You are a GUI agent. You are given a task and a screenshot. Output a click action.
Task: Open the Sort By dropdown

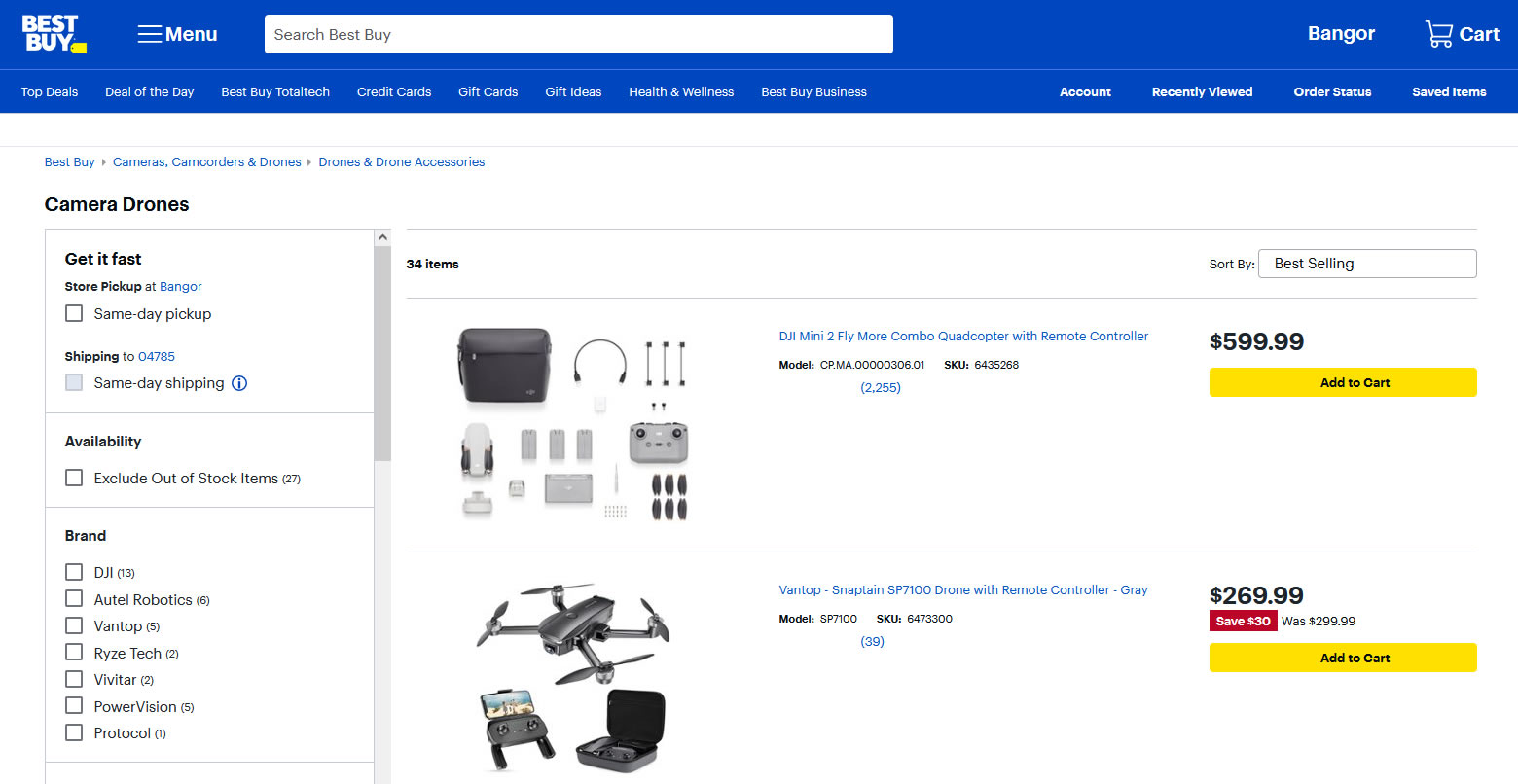[x=1366, y=264]
